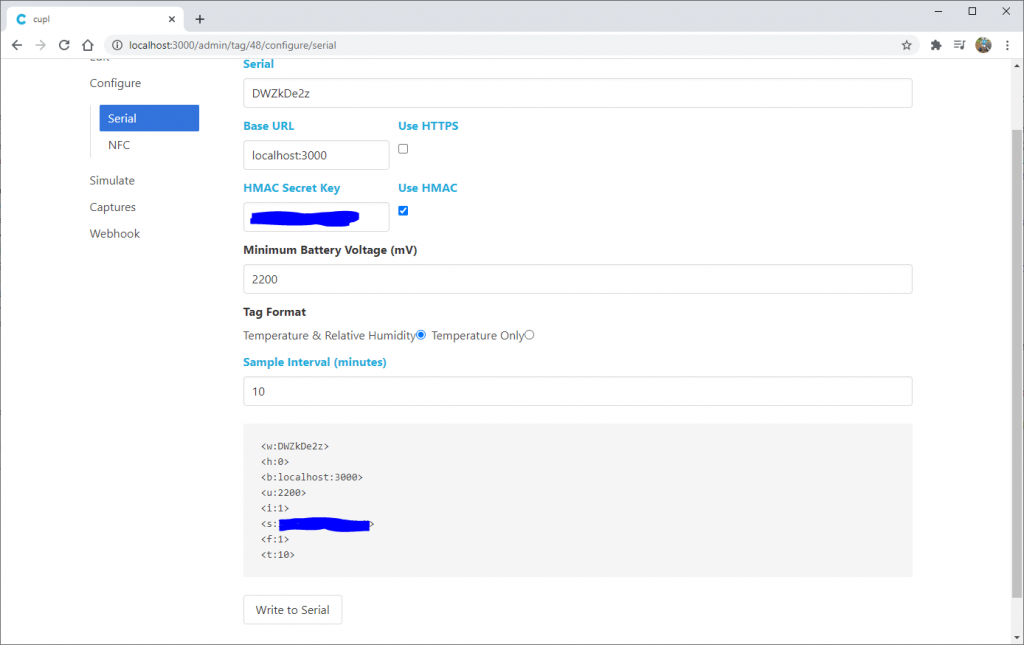Open the browser home page
The image size is (1024, 645).
pyautogui.click(x=88, y=45)
